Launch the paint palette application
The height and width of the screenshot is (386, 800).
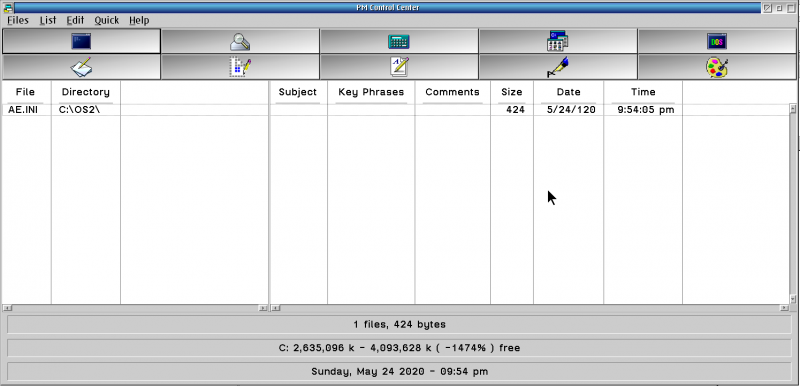tap(717, 67)
